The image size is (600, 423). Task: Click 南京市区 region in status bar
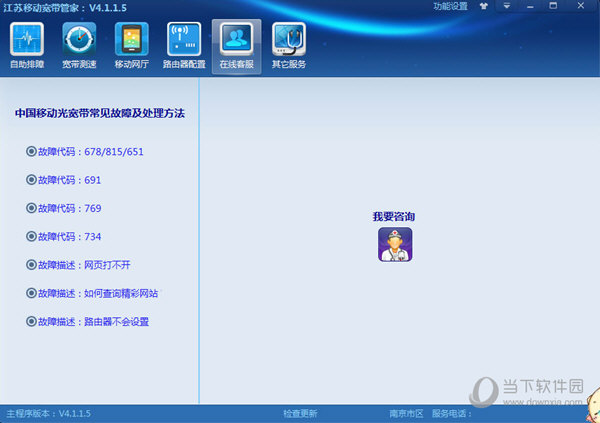tap(406, 413)
